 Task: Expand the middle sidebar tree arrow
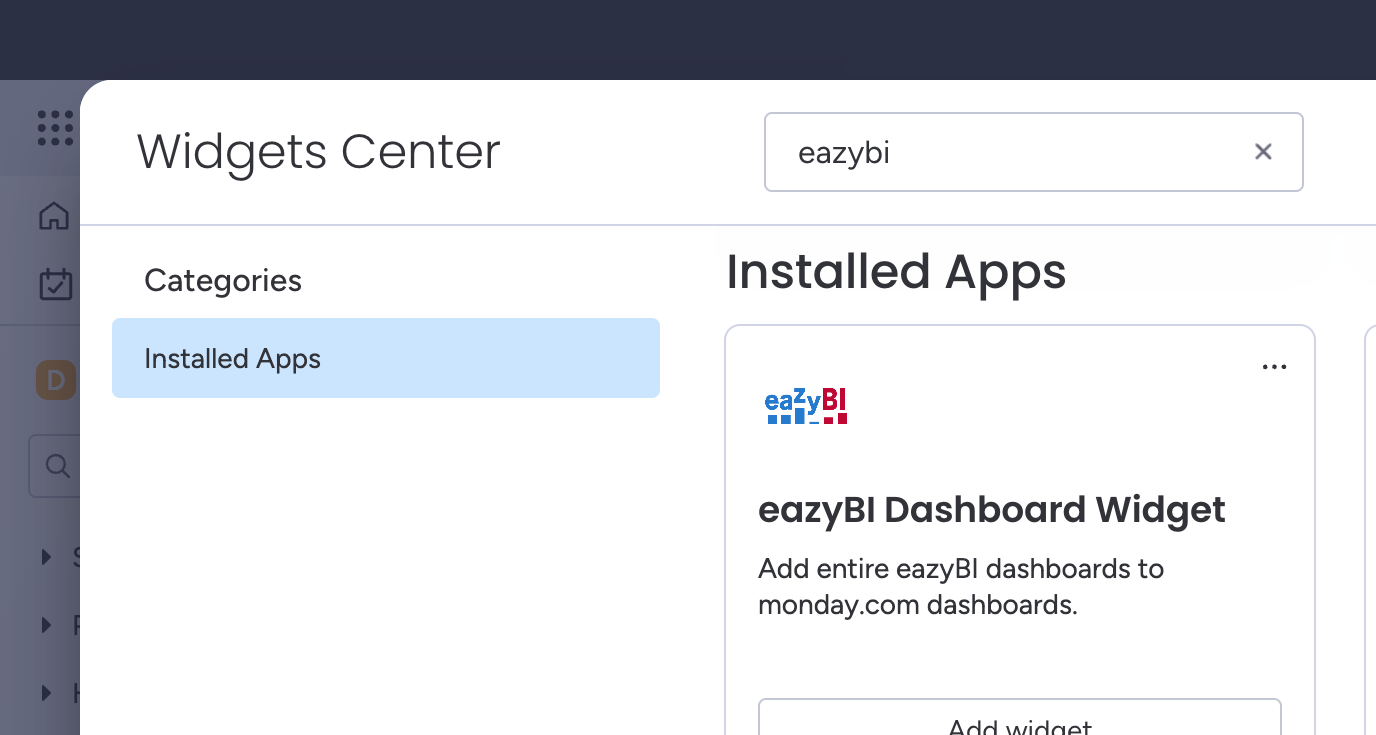coord(46,625)
